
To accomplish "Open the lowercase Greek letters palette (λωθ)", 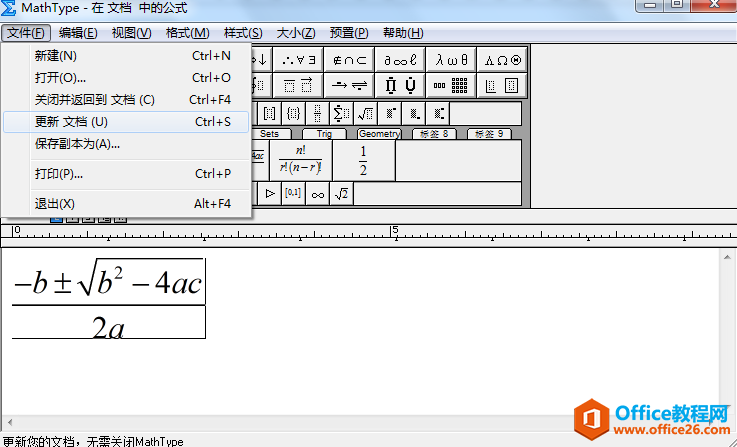I will pyautogui.click(x=451, y=60).
